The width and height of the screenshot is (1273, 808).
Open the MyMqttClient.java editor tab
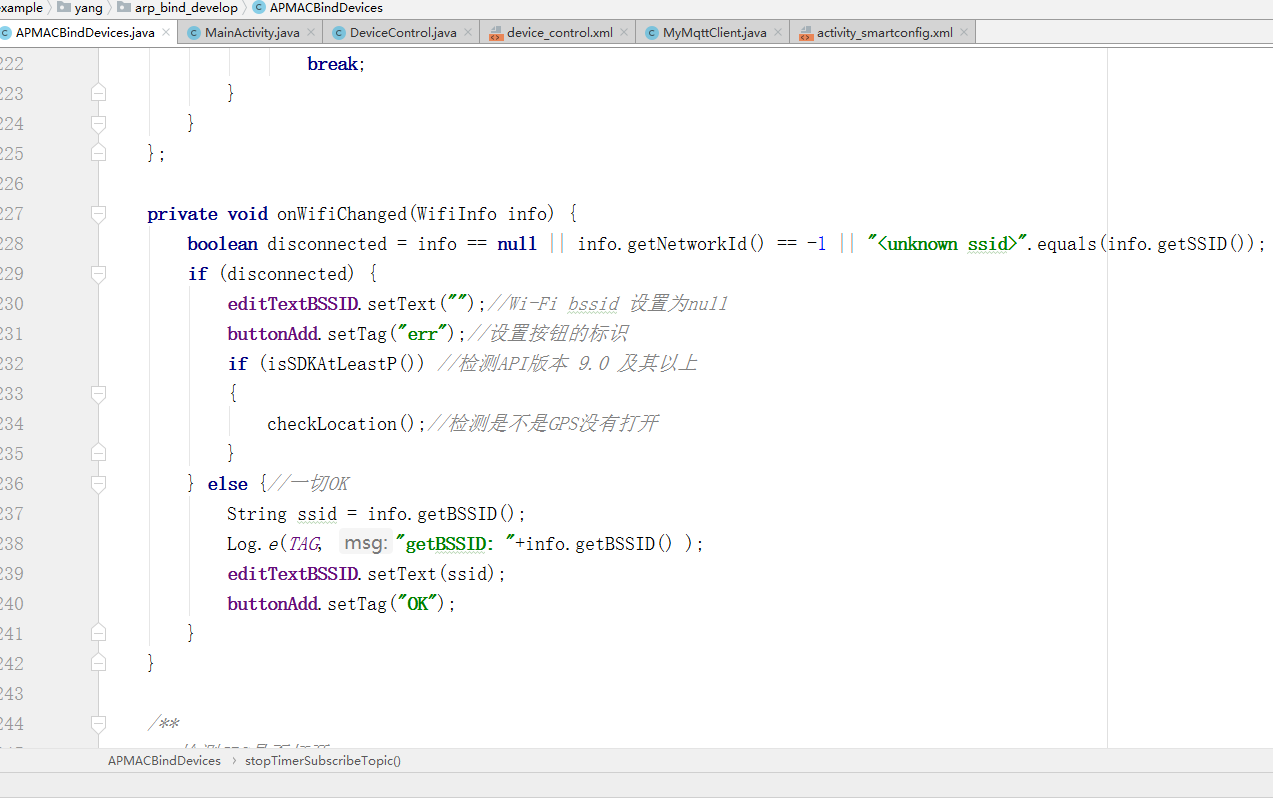click(x=715, y=32)
